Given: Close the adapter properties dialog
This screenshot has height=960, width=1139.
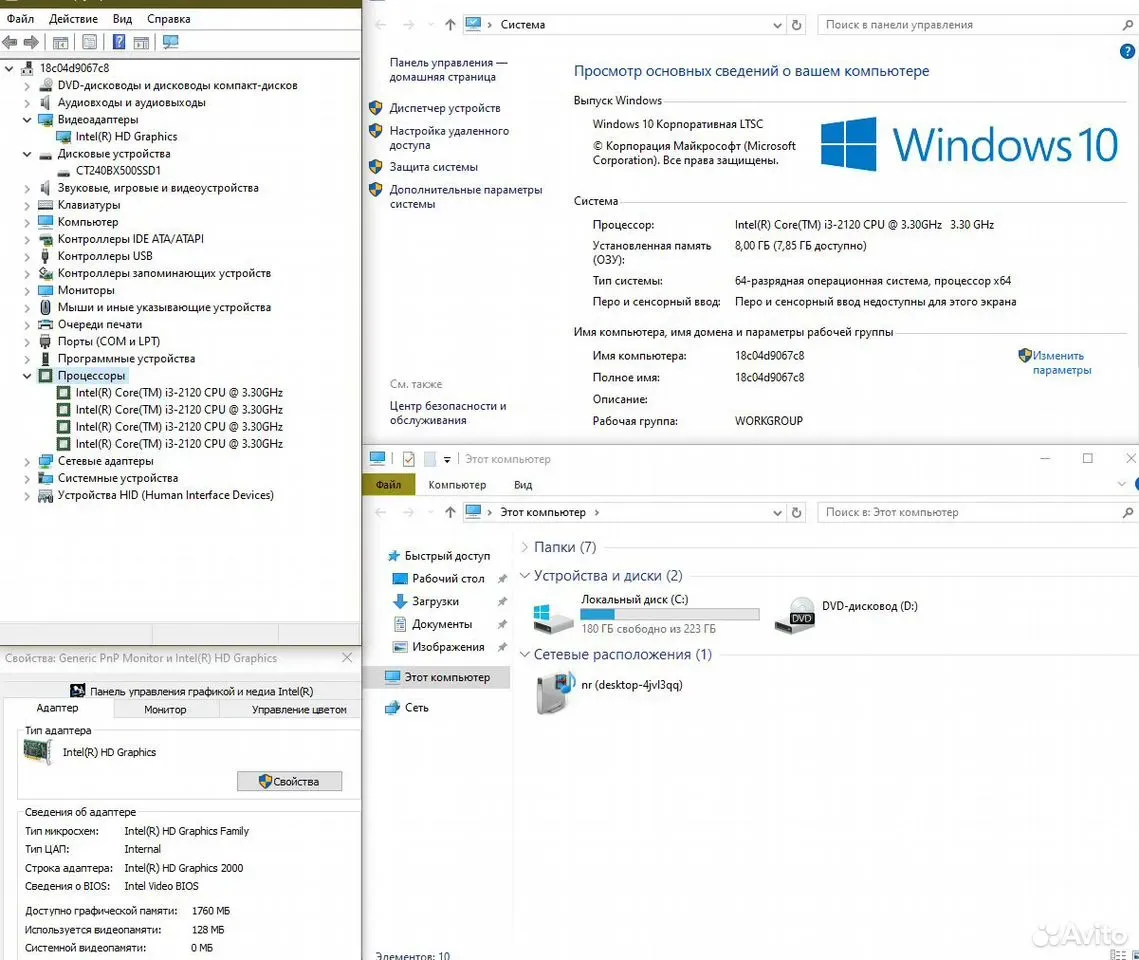Looking at the screenshot, I should pos(347,657).
